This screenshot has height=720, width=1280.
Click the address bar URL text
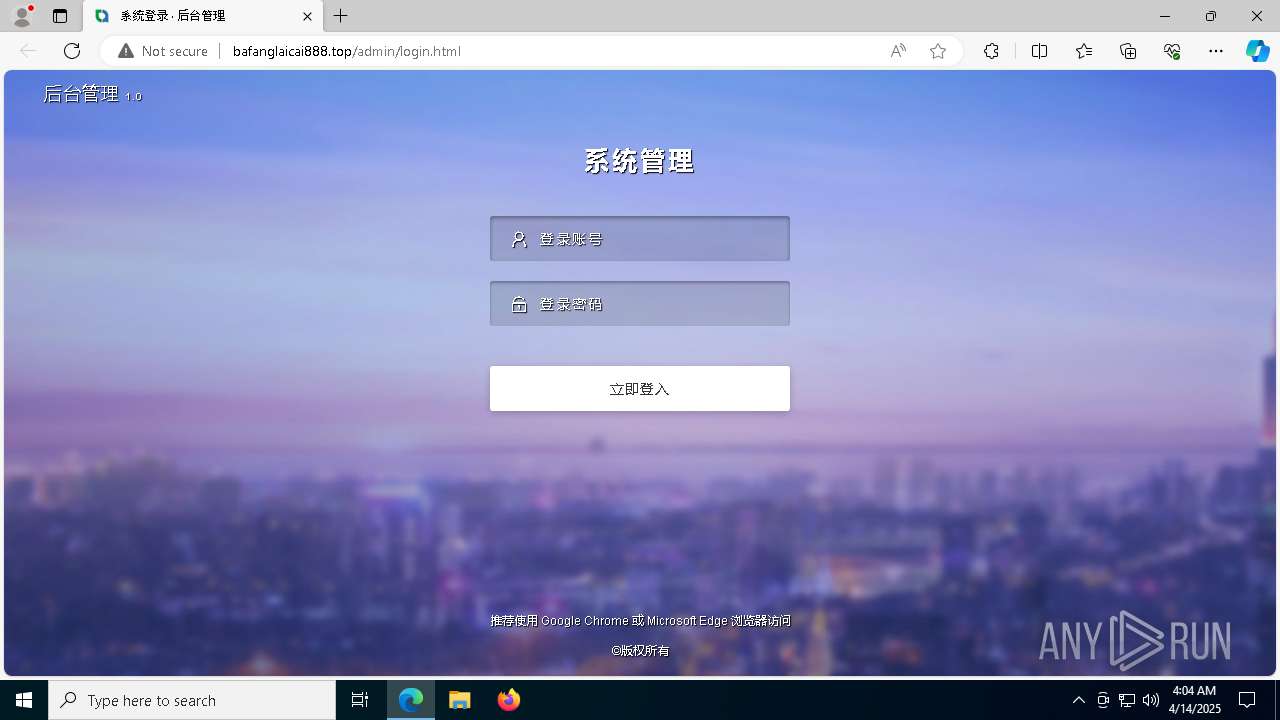point(346,51)
